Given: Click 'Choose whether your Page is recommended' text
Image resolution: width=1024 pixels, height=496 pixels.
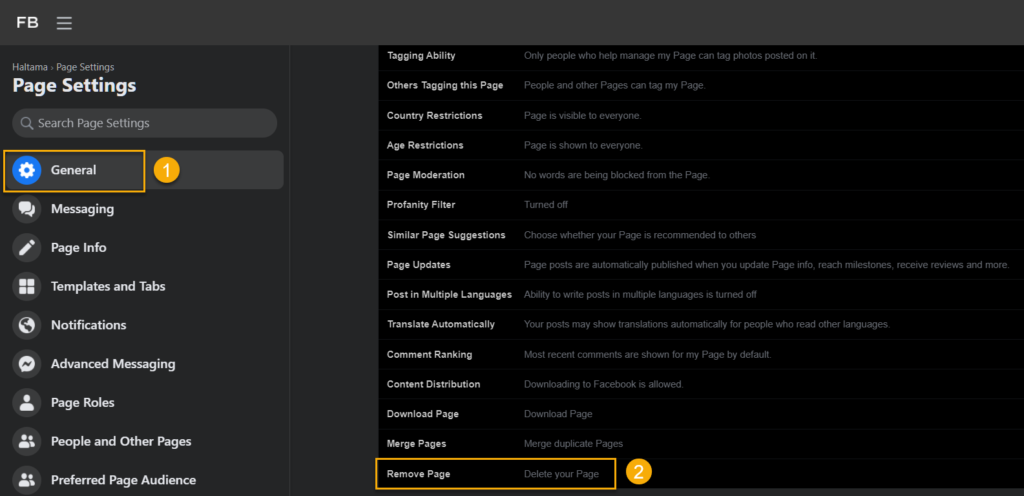Looking at the screenshot, I should tap(640, 235).
